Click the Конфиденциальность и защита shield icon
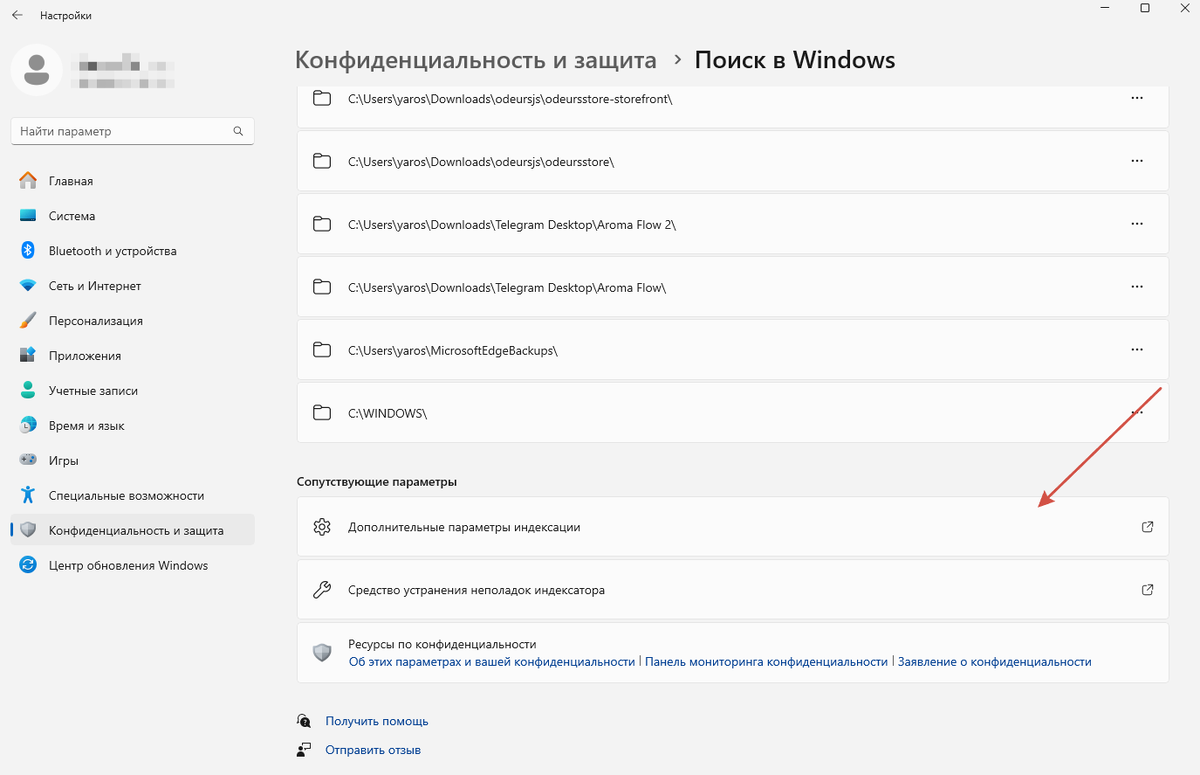This screenshot has height=775, width=1200. [28, 530]
